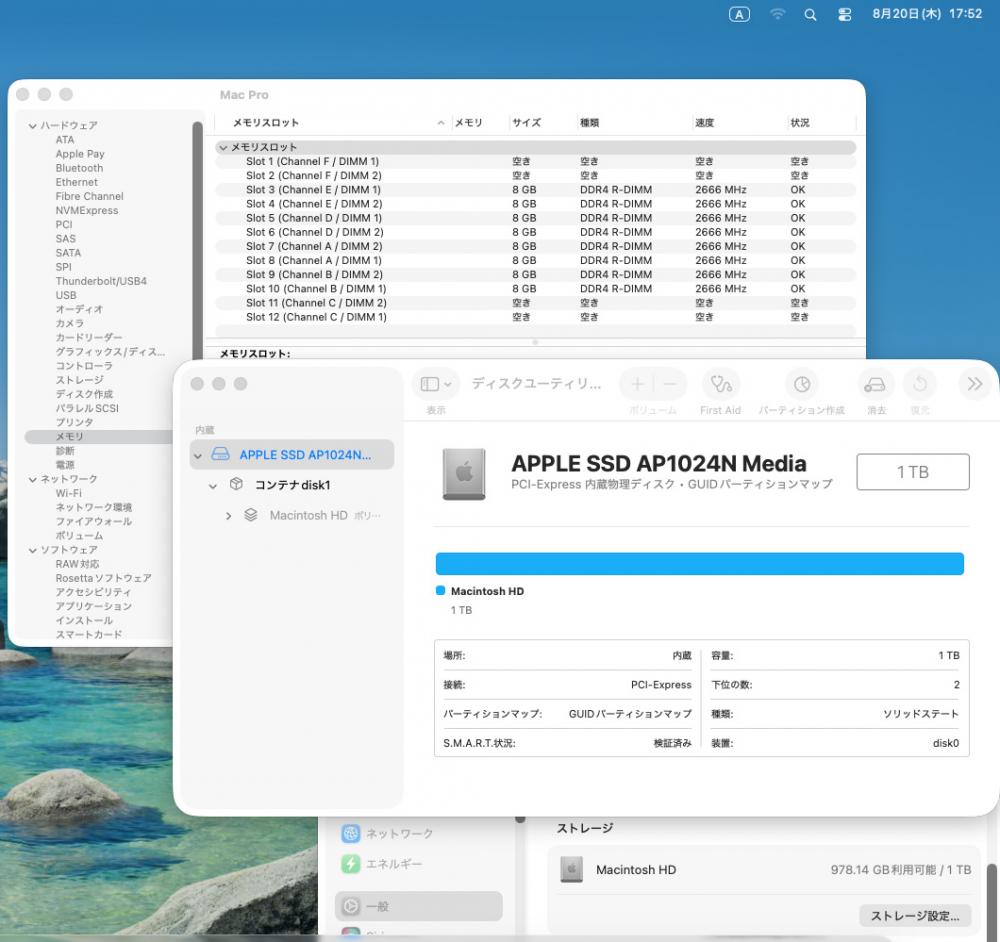Select 一般 in System Settings sidebar
1000x942 pixels.
click(418, 906)
